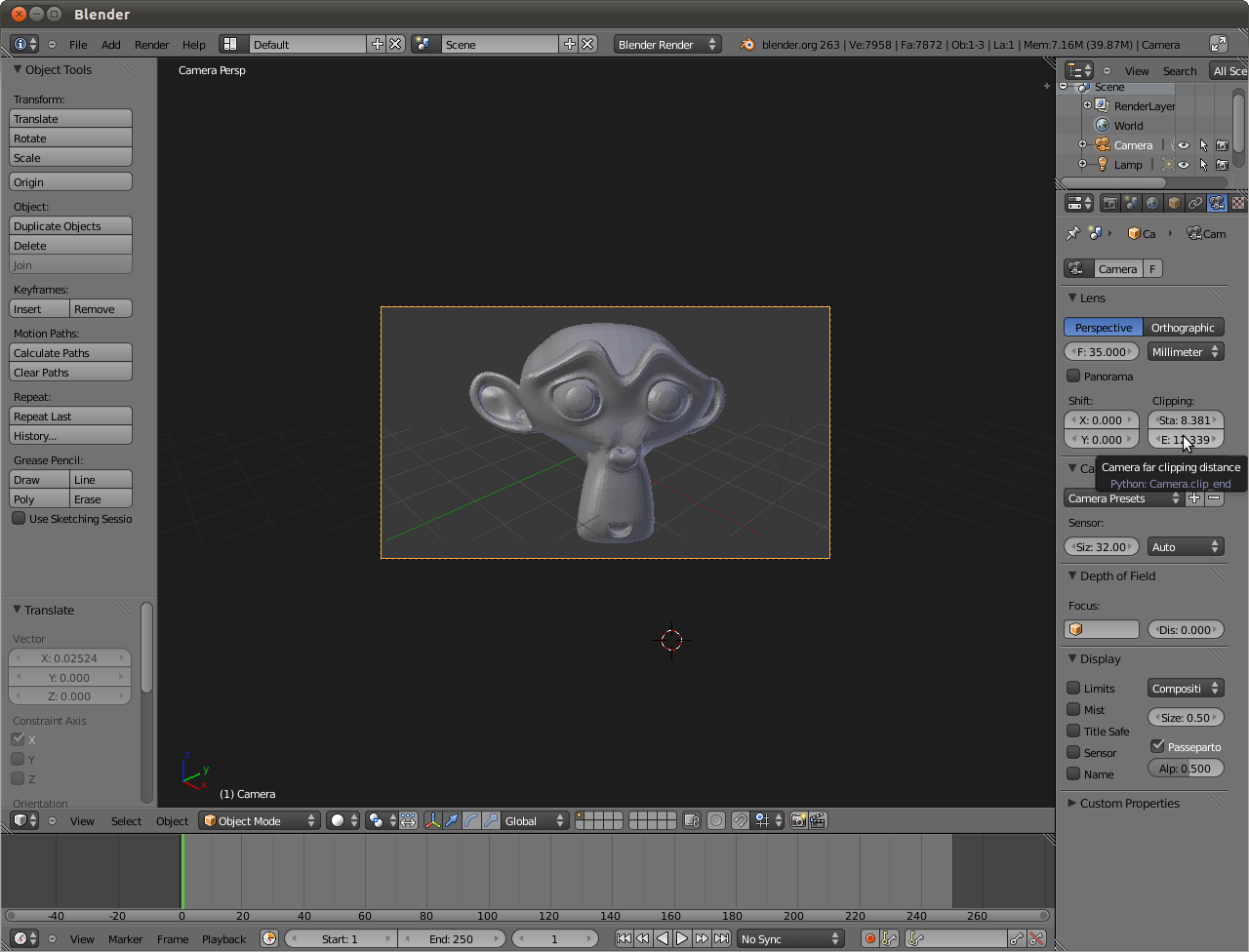Screen dimensions: 1249x952
Task: Open the Texture properties checker tab
Action: click(x=1238, y=203)
